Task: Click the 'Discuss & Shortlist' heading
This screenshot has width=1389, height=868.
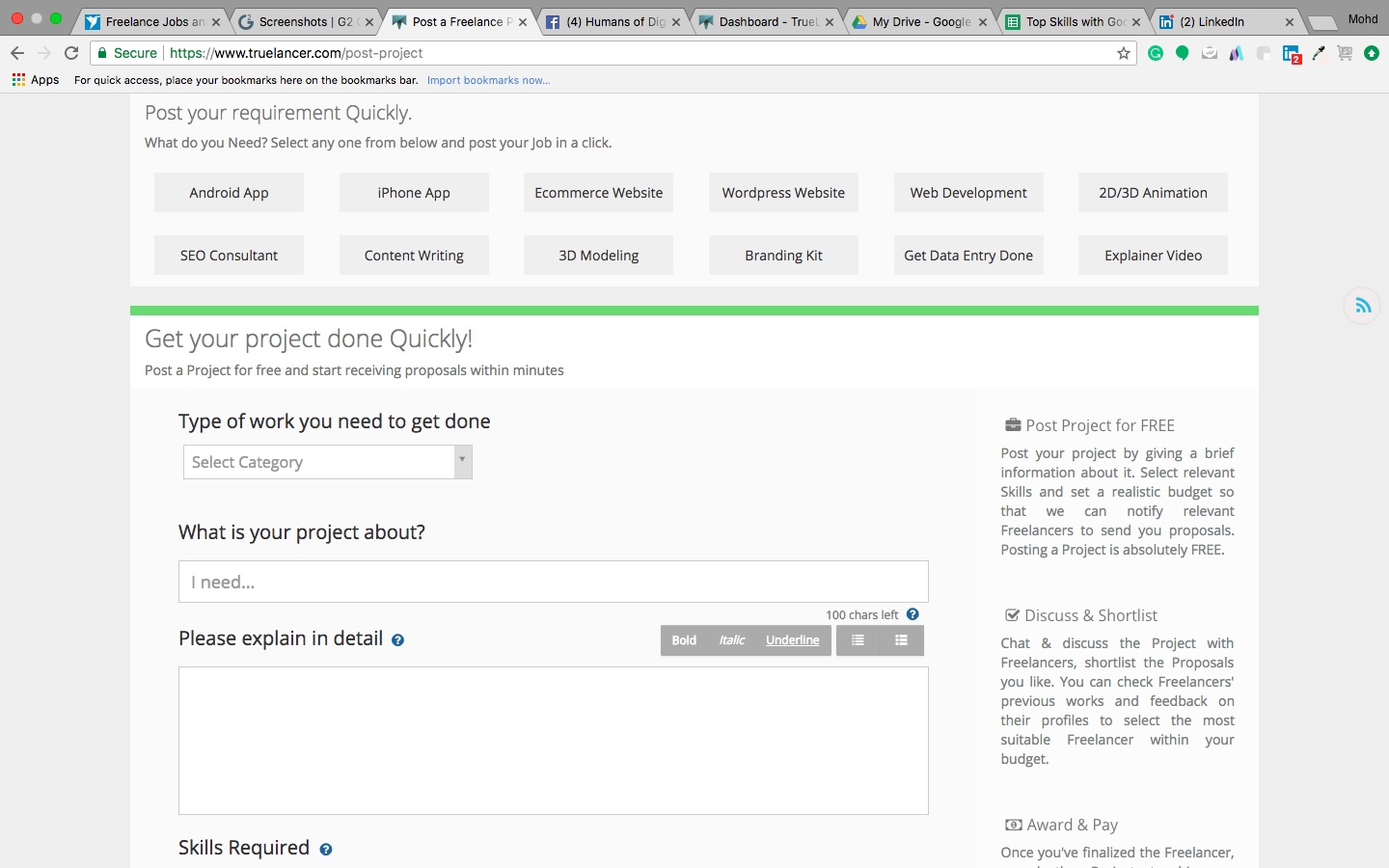Action: point(1091,615)
